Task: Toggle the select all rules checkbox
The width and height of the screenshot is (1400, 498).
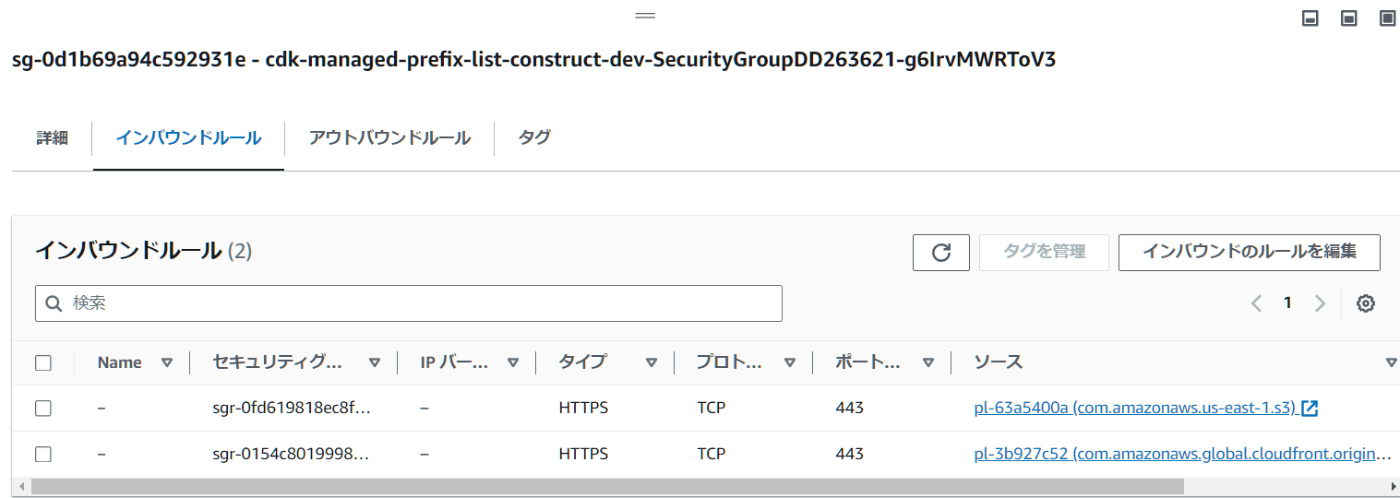Action: [43, 363]
